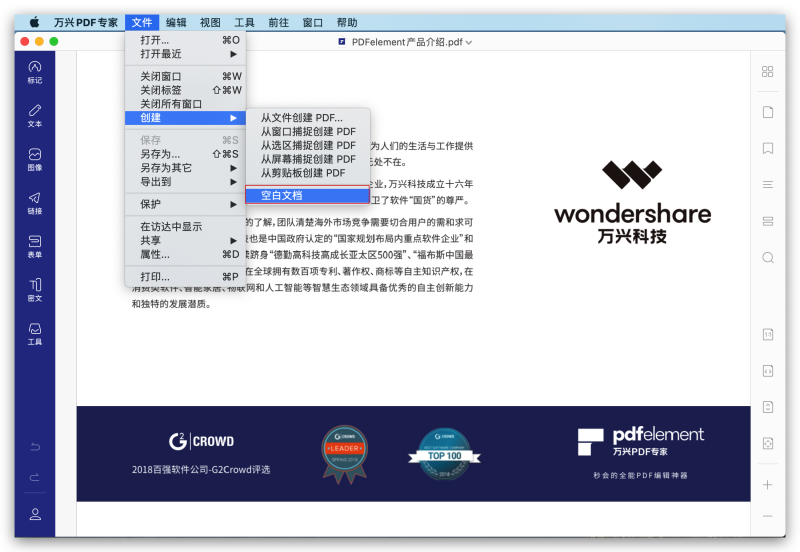Select the 密文 redaction tool
Image resolution: width=800 pixels, height=552 pixels.
35,290
